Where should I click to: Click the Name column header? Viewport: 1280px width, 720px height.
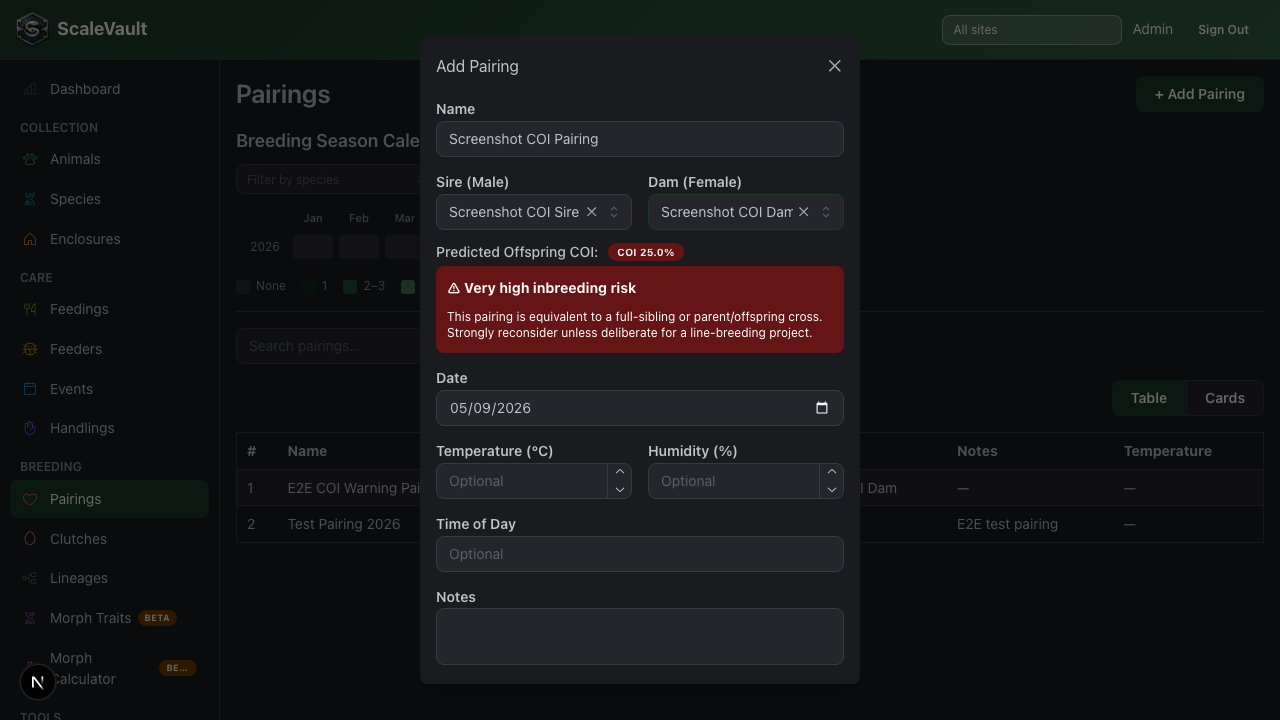[307, 451]
